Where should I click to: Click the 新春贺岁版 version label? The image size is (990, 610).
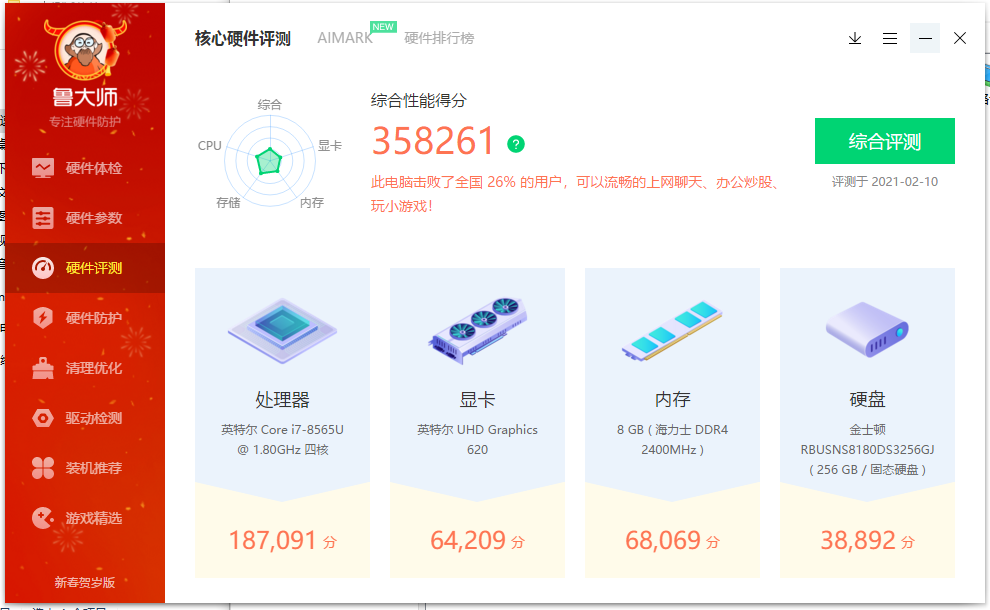[x=85, y=582]
